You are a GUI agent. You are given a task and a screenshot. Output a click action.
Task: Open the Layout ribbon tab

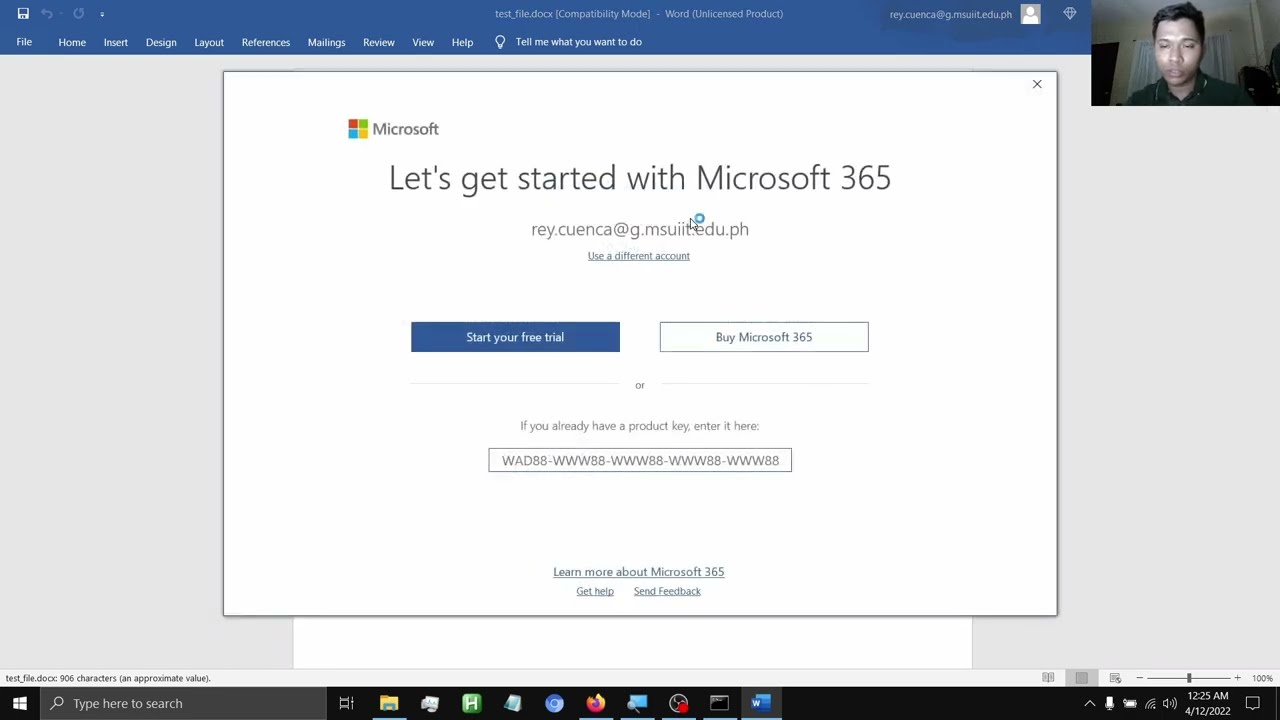coord(209,42)
